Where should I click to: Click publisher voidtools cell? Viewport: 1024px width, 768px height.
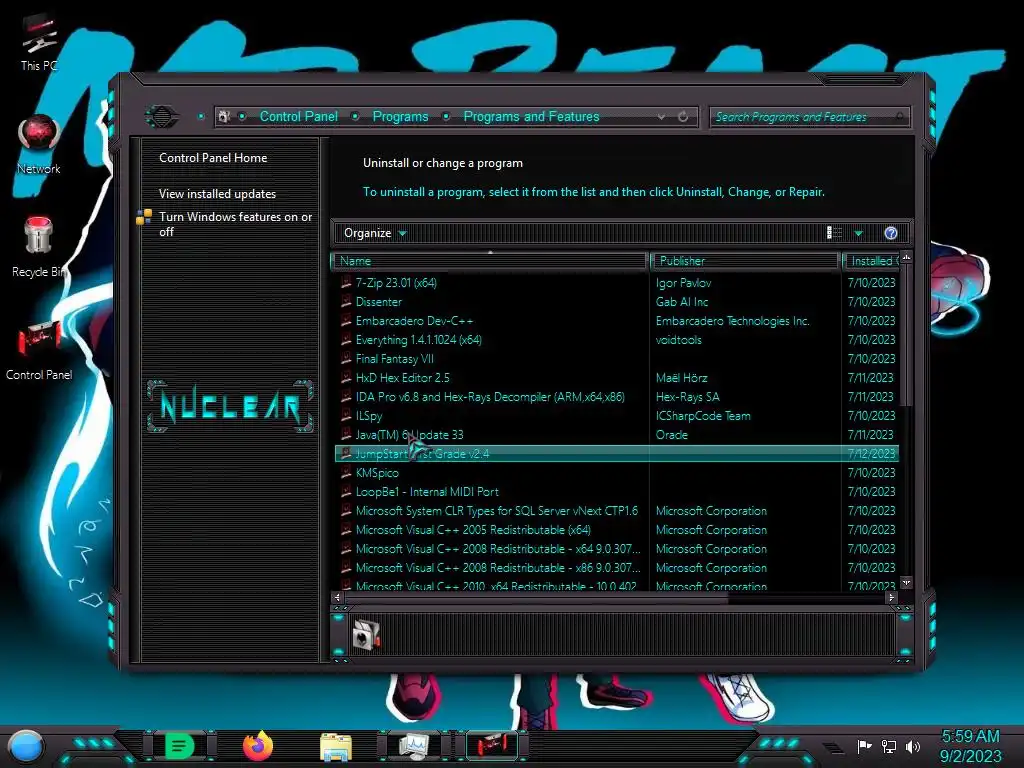[679, 340]
